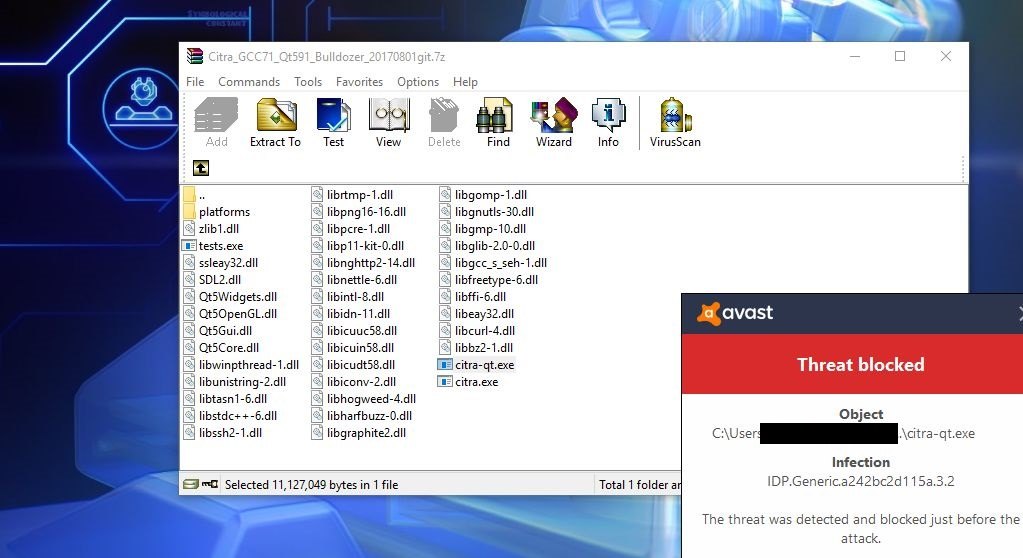Go up one folder level
Viewport: 1023px width, 558px height.
201,168
